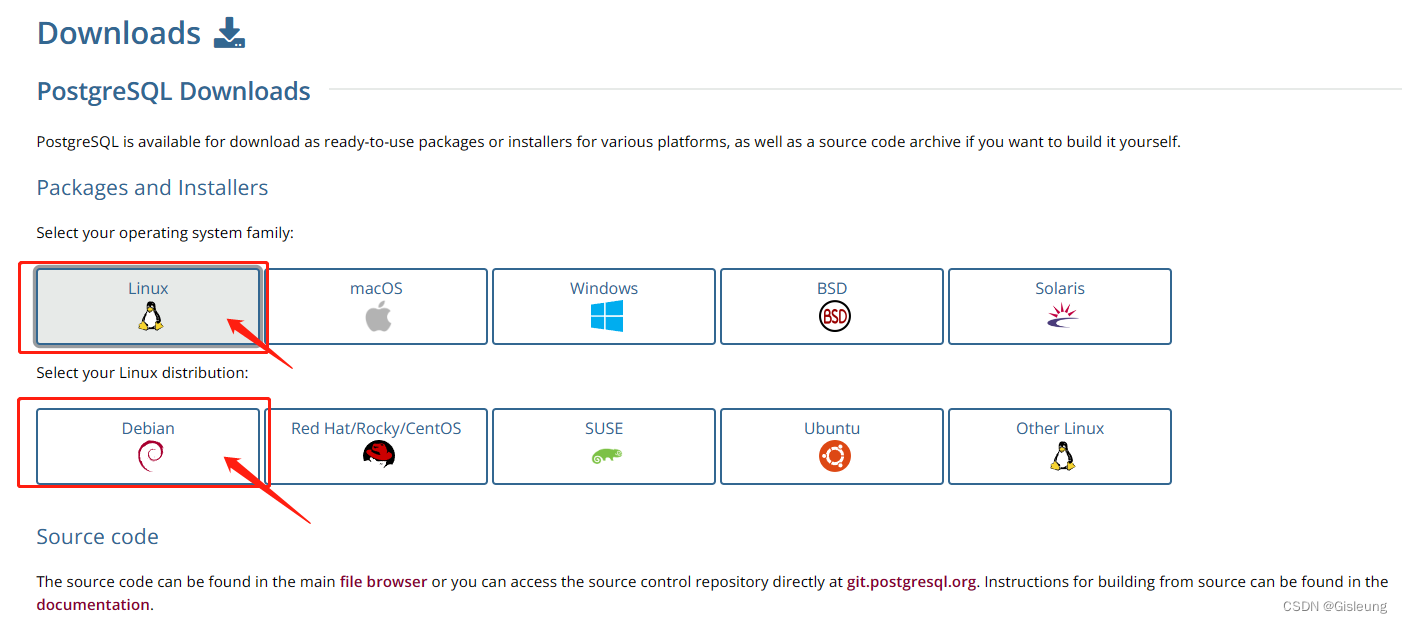Click the Source code heading
Image resolution: width=1402 pixels, height=623 pixels.
[98, 537]
